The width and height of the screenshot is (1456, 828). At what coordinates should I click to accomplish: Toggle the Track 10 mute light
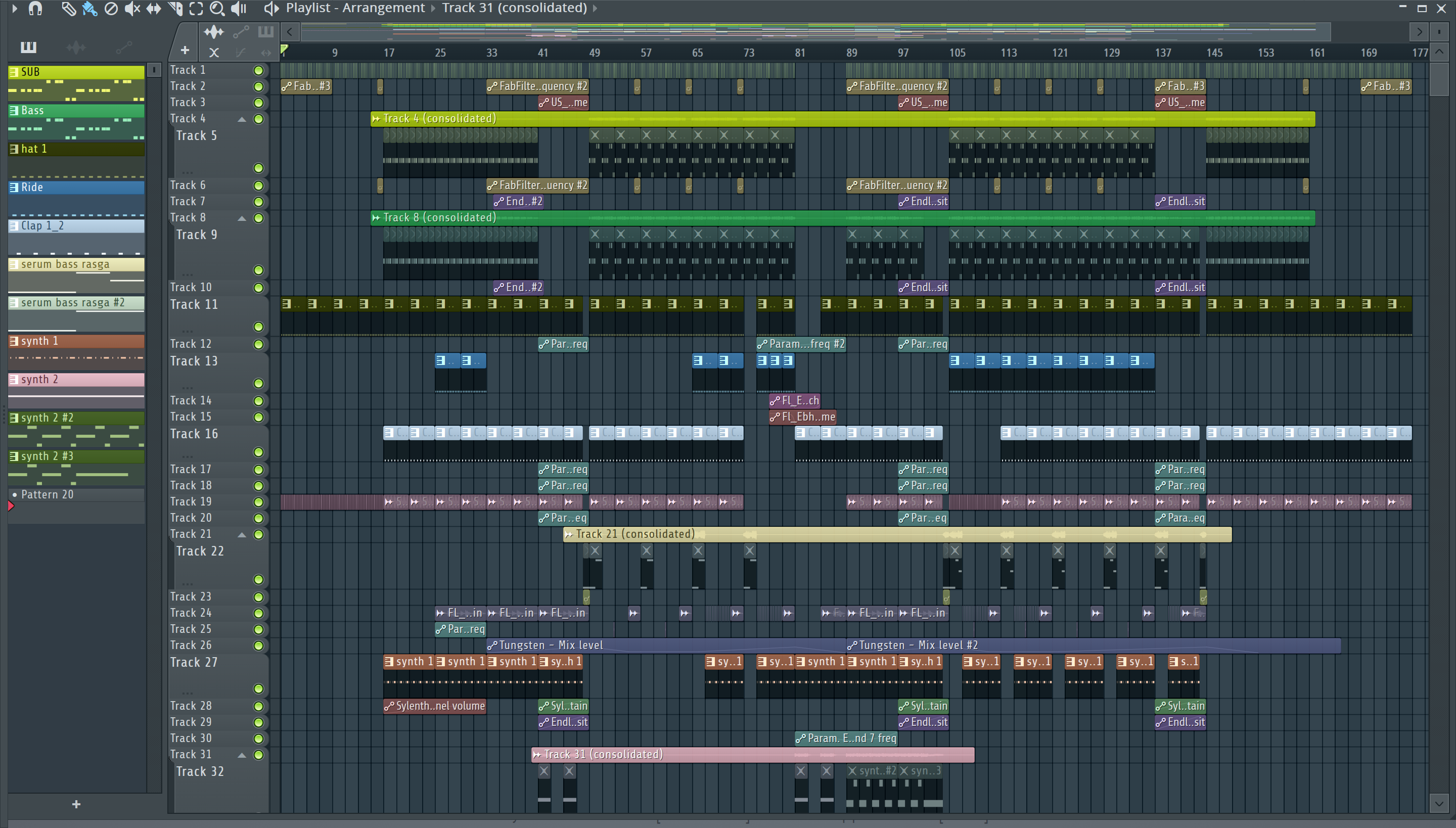[x=258, y=288]
